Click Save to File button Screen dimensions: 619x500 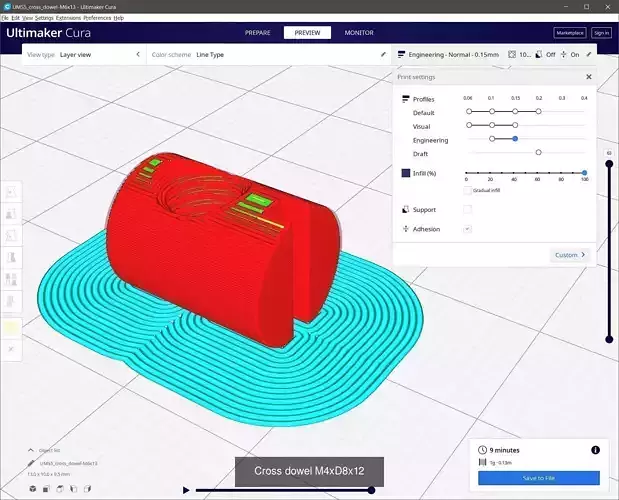point(539,478)
